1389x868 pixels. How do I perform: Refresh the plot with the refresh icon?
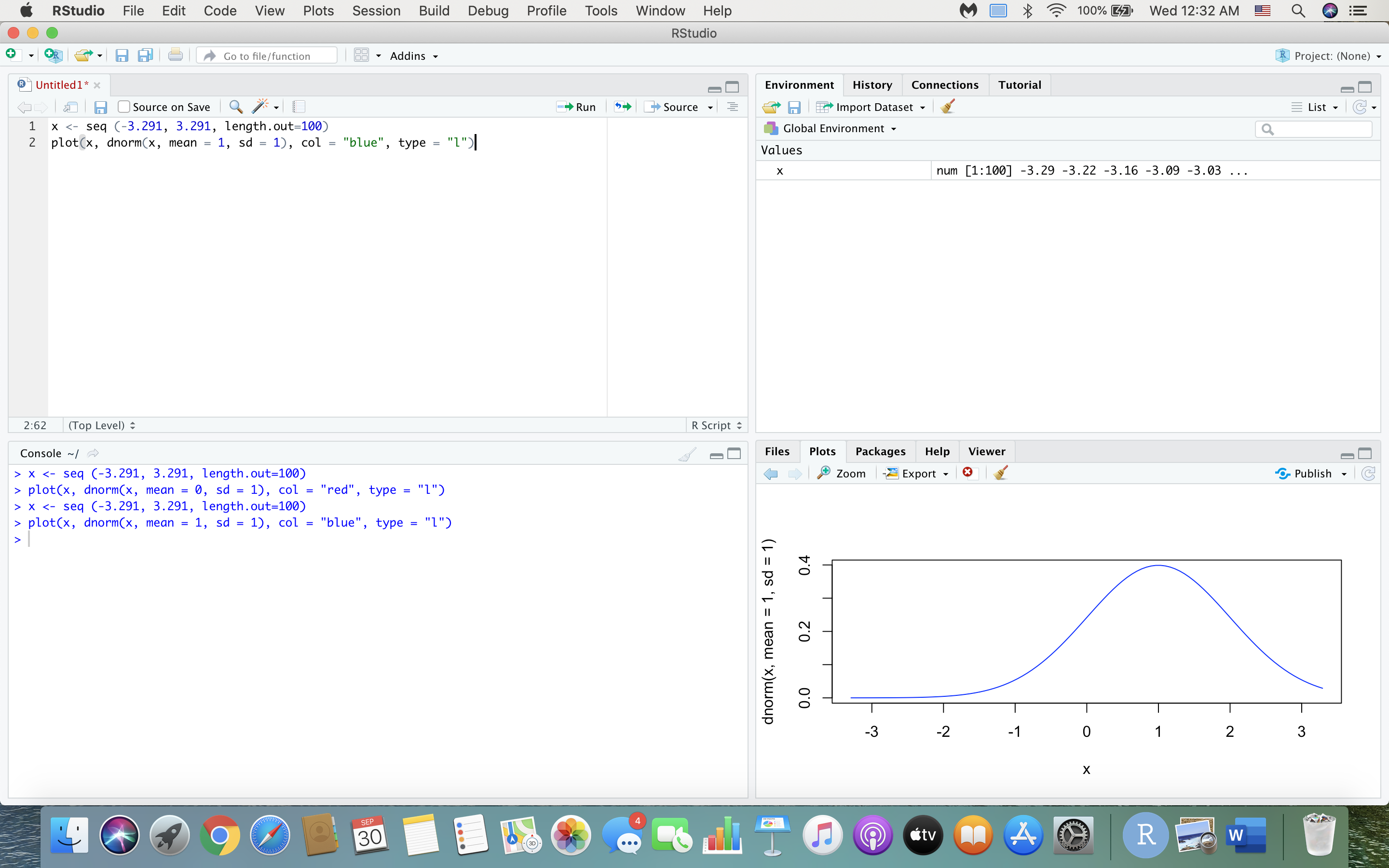point(1369,473)
